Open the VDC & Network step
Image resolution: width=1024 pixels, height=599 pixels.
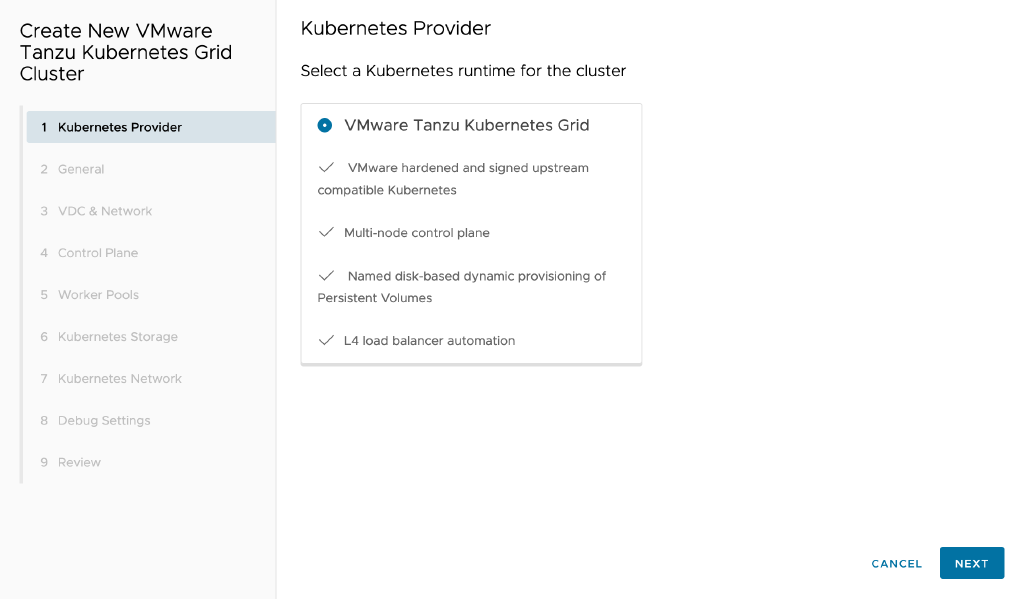pos(104,211)
